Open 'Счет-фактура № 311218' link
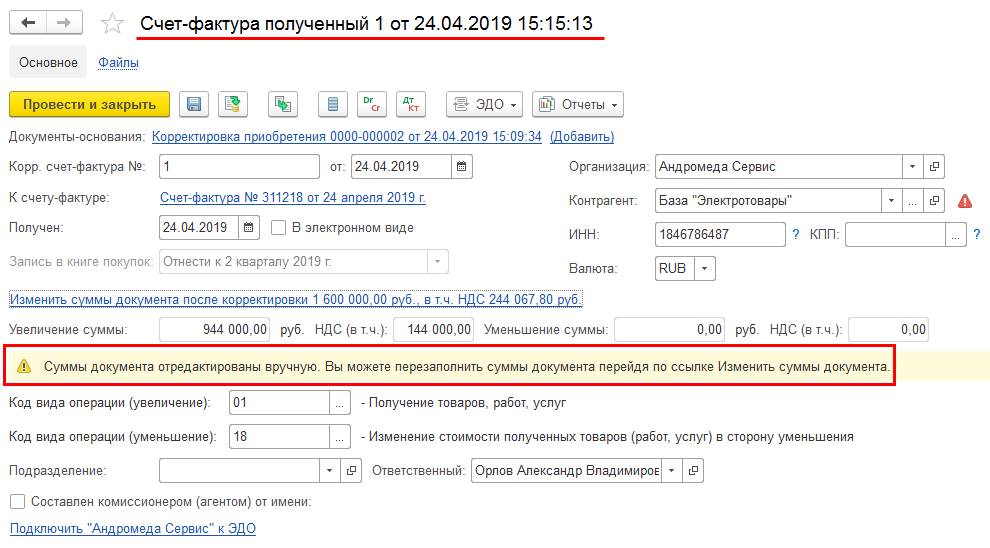Screen dimensions: 990x548 tap(292, 198)
